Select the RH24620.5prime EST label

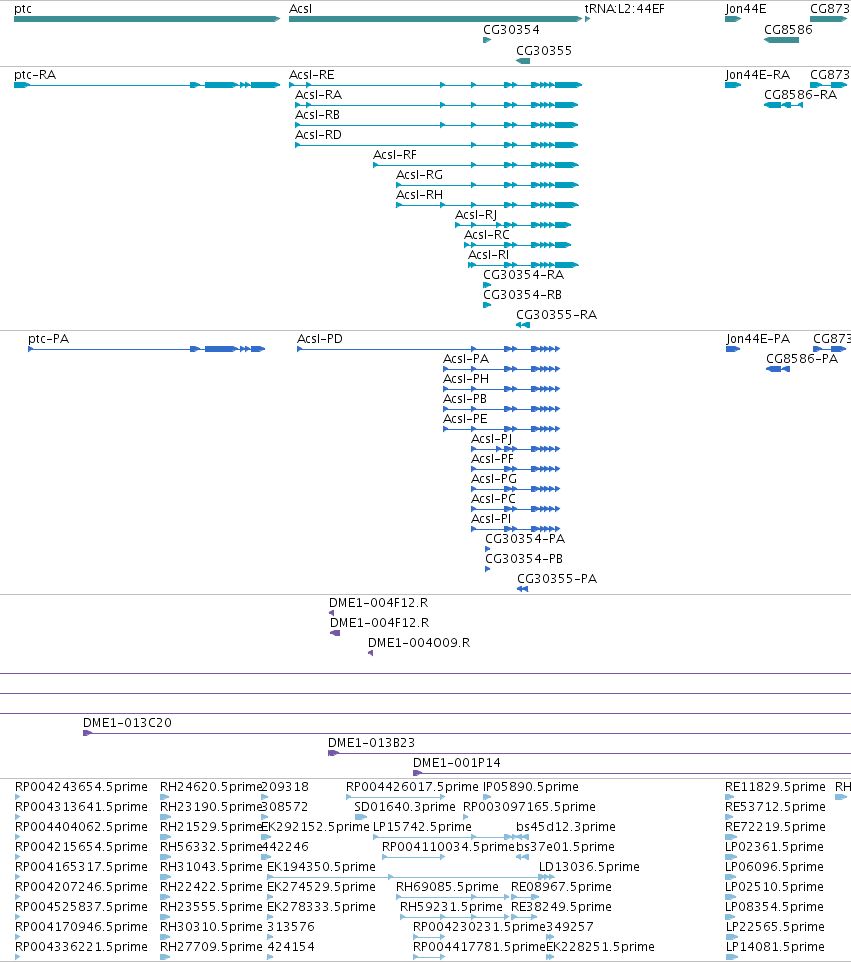[211, 787]
